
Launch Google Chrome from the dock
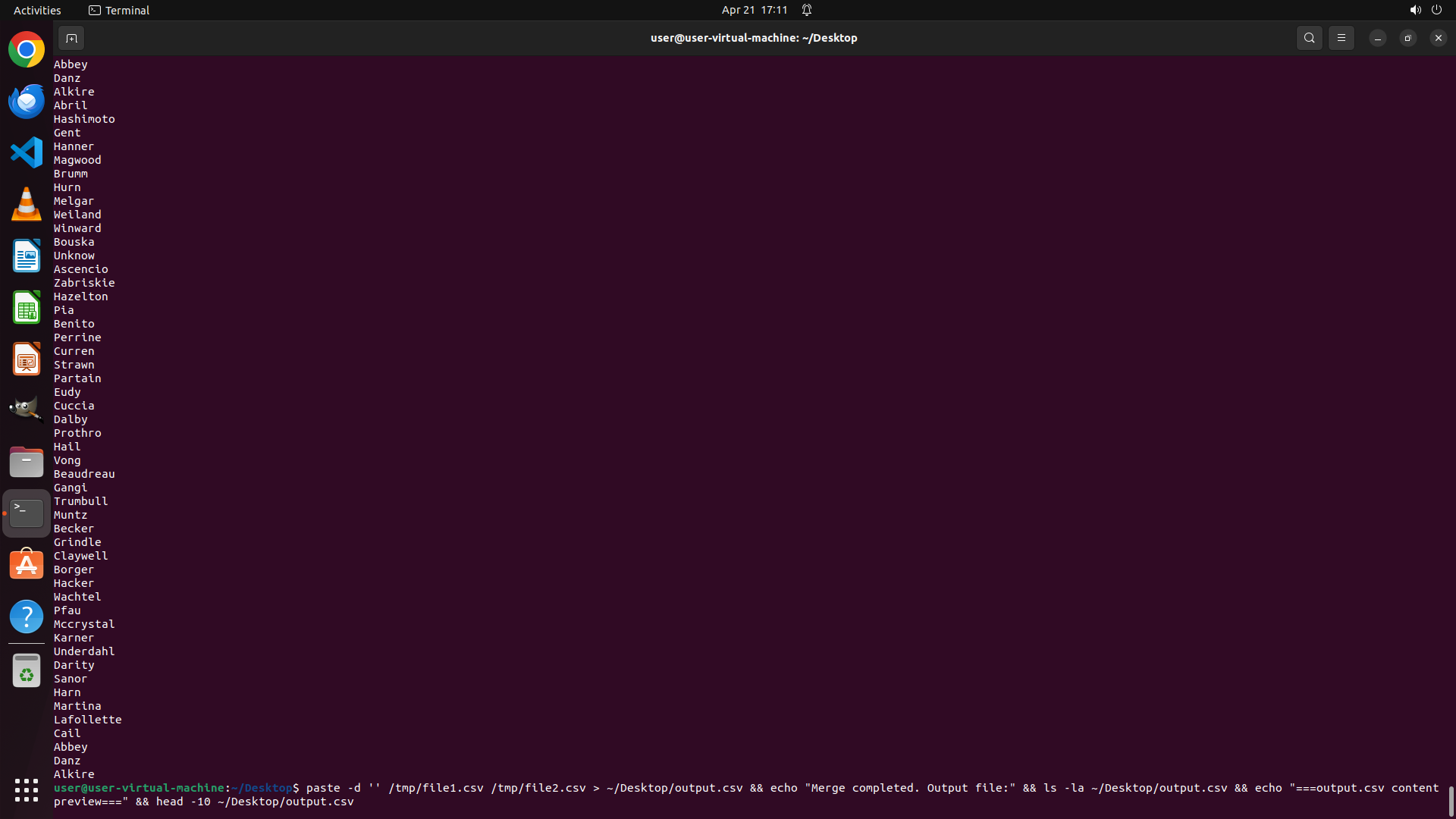(27, 50)
